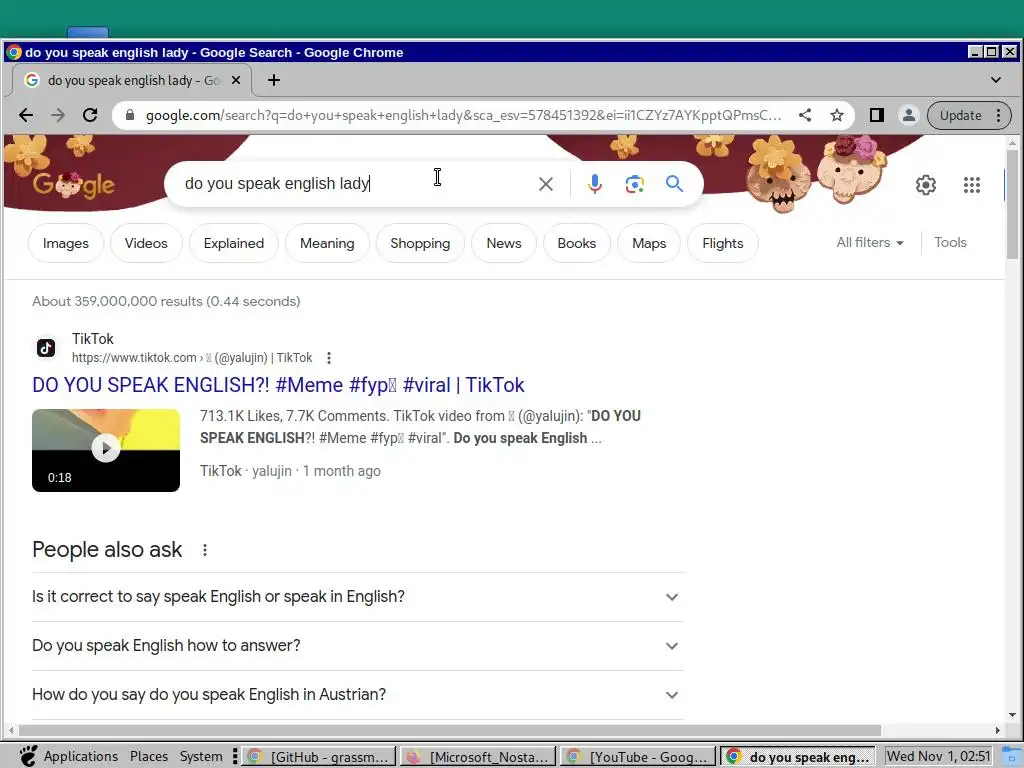Screen dimensions: 1024x768
Task: Bookmark this page with the star icon
Action: click(x=837, y=116)
